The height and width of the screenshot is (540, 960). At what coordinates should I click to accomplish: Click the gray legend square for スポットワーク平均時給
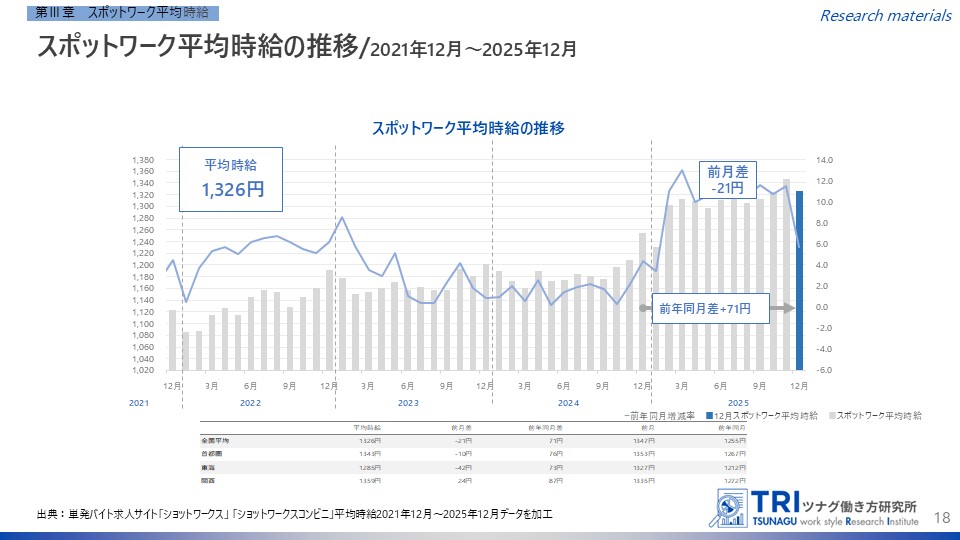[x=829, y=414]
